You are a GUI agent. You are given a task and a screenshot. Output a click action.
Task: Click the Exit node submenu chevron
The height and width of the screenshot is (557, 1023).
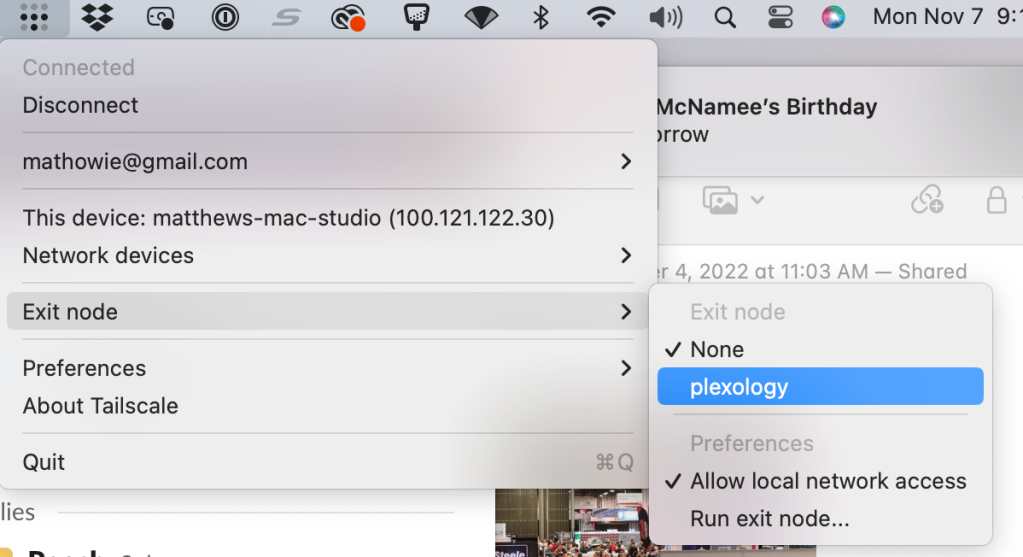pyautogui.click(x=626, y=312)
